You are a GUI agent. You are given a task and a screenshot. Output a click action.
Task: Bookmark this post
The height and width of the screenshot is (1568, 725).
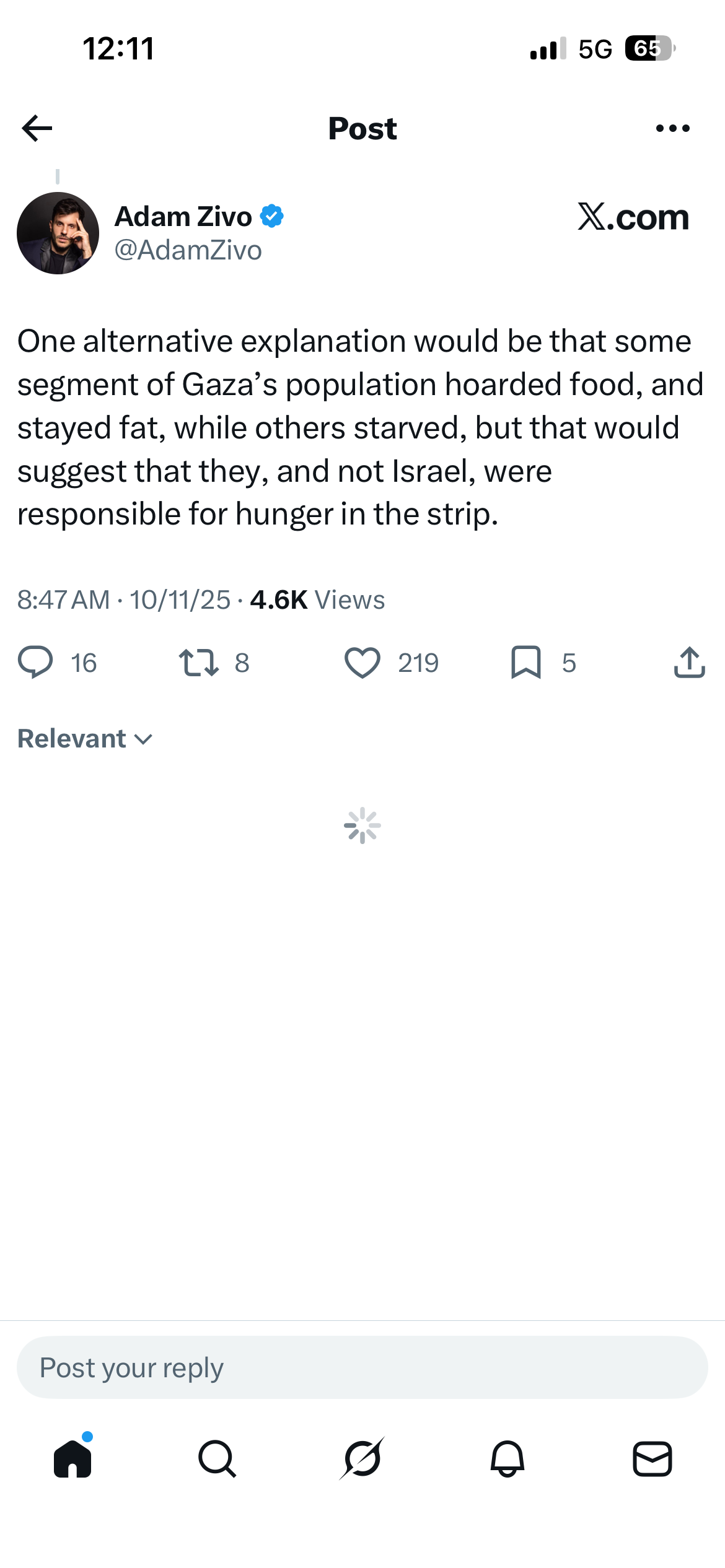(x=526, y=663)
